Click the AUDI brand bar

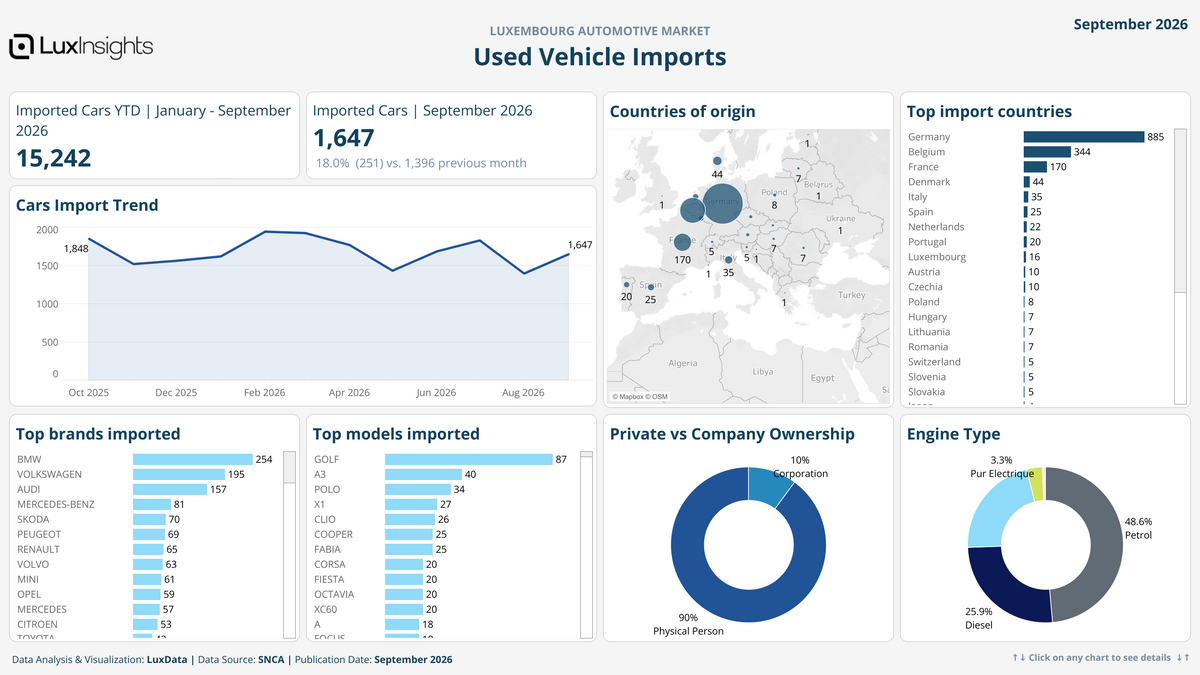click(170, 489)
